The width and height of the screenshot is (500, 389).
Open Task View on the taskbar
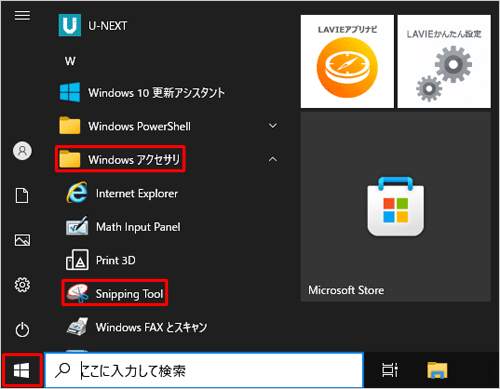[x=389, y=370]
